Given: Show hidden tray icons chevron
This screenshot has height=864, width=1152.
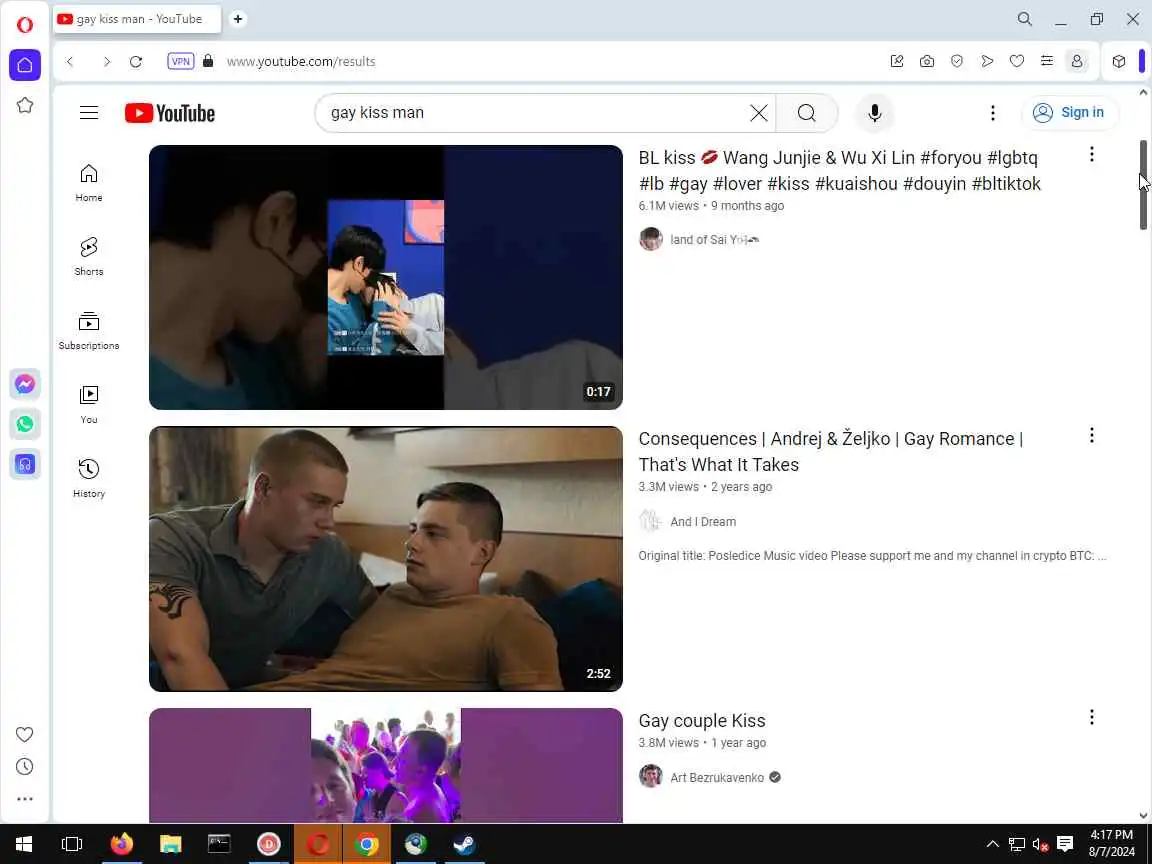Looking at the screenshot, I should click(x=993, y=844).
